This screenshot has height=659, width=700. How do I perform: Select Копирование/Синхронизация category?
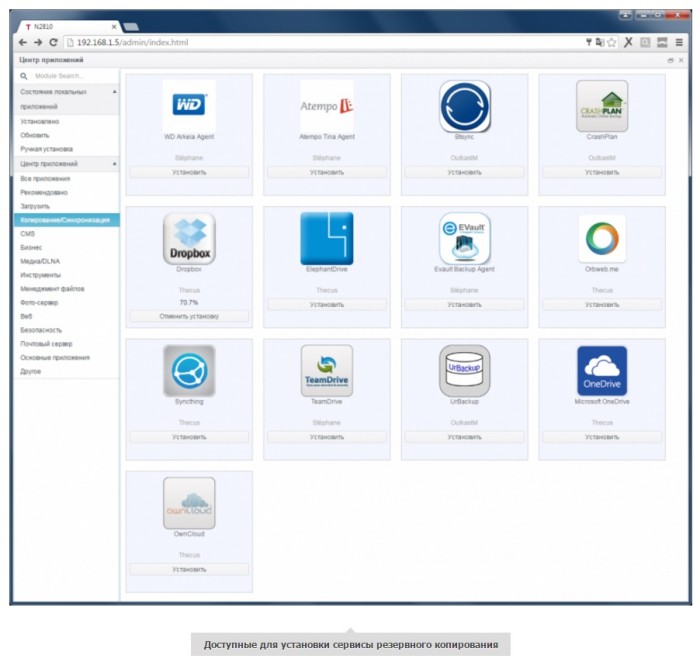(67, 220)
